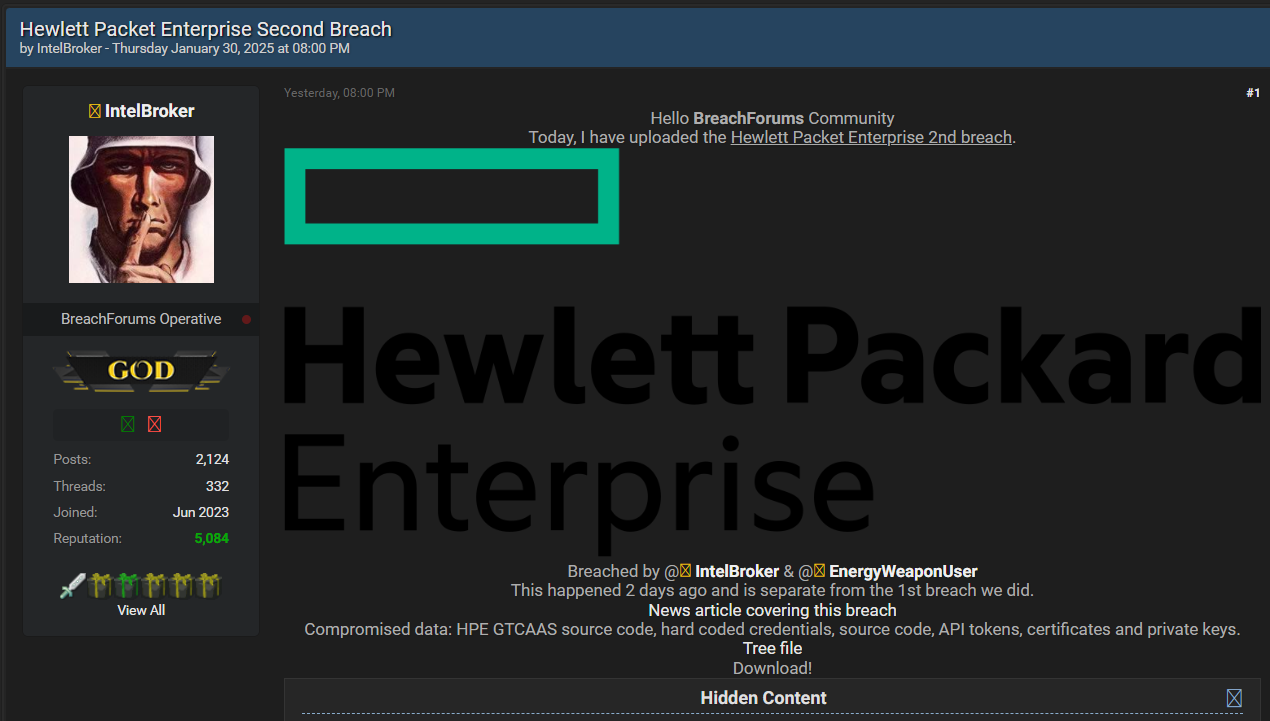Click the @IntelBroker mention in the post

click(736, 572)
